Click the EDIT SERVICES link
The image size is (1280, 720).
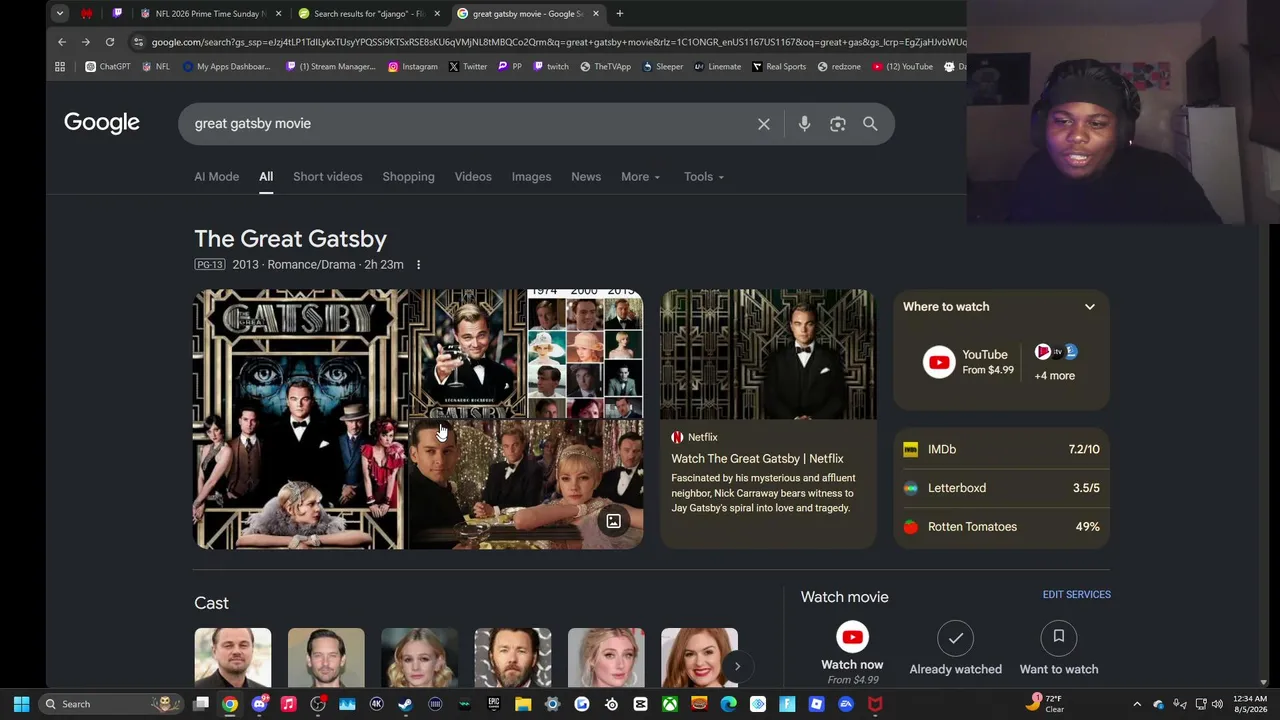pos(1077,595)
